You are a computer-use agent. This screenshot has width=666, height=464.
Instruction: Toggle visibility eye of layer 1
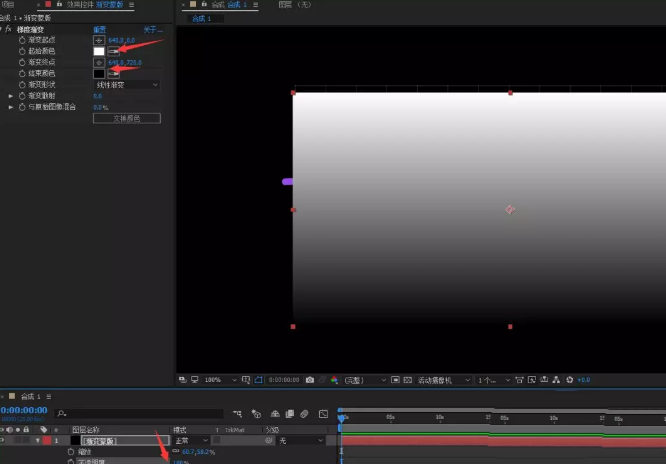2,441
